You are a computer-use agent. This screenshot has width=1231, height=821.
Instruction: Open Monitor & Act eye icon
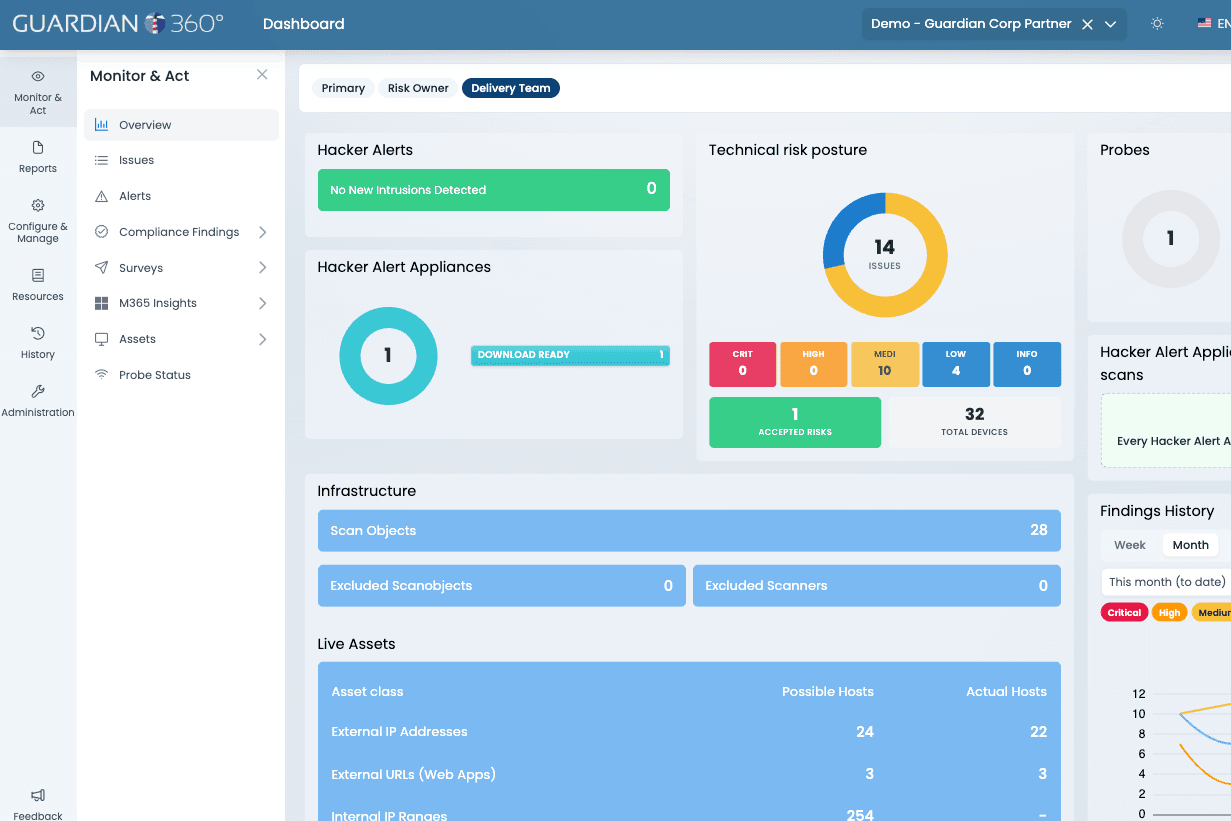(38, 76)
